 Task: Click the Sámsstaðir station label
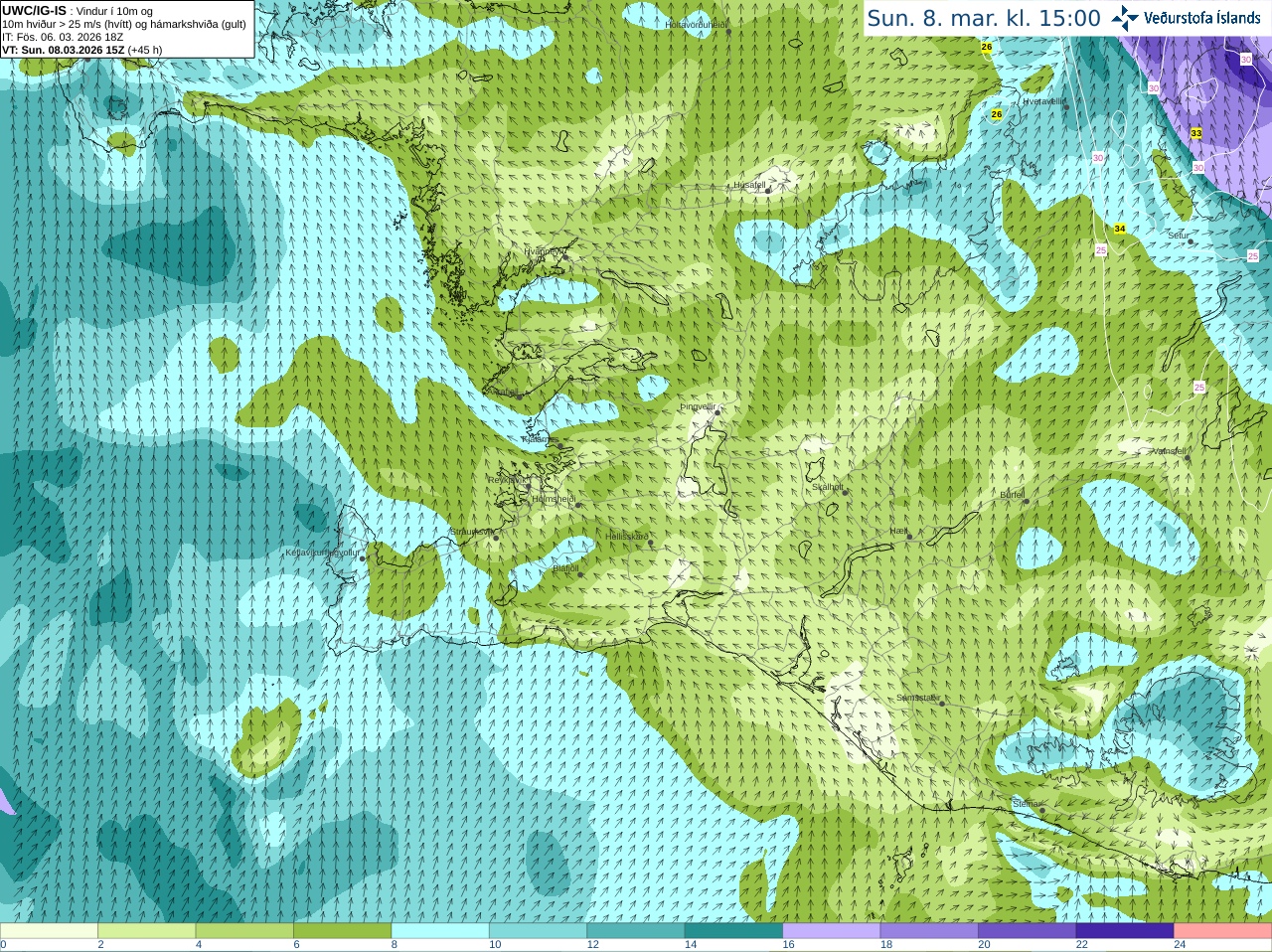pos(917,698)
